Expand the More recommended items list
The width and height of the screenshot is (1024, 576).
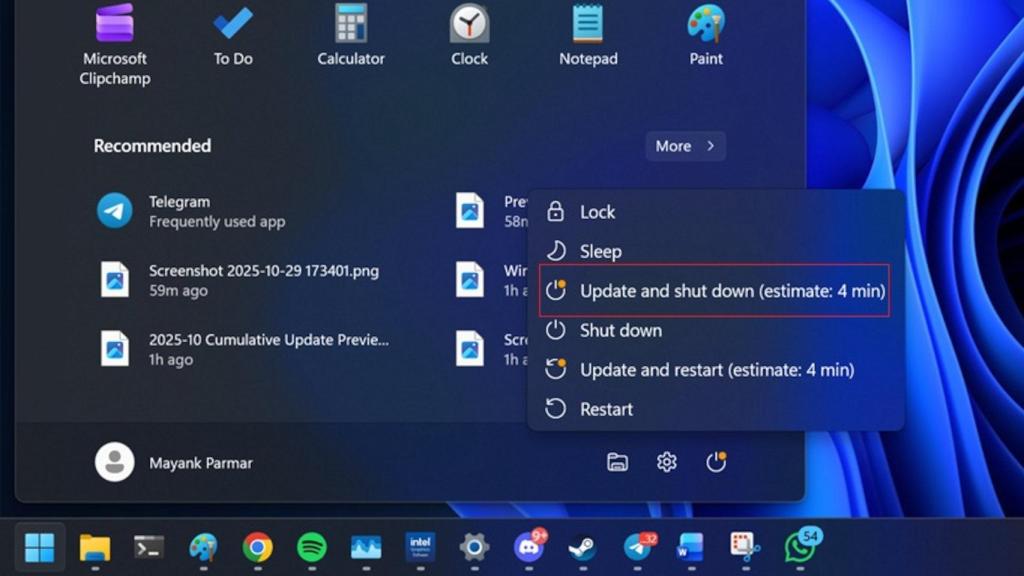click(x=685, y=146)
